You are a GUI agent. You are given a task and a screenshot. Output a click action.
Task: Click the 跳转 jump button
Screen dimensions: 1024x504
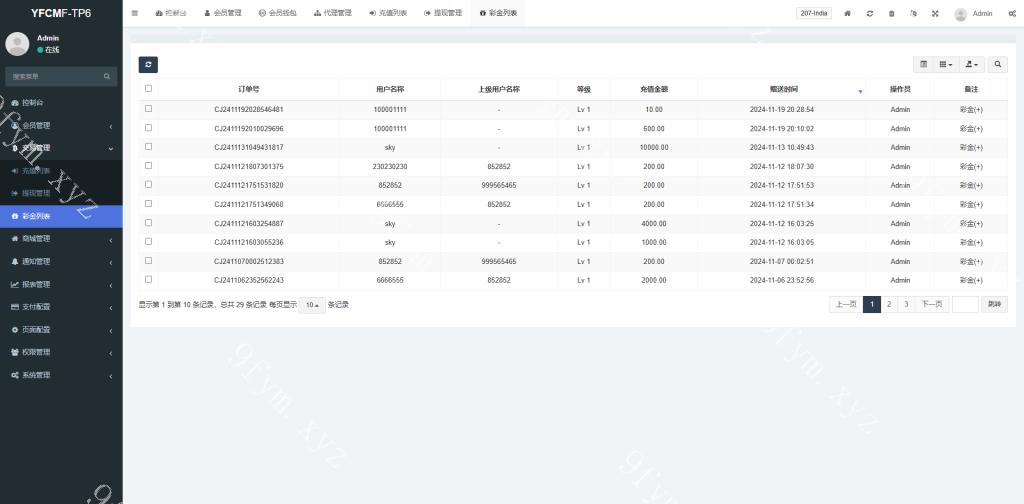pyautogui.click(x=994, y=304)
